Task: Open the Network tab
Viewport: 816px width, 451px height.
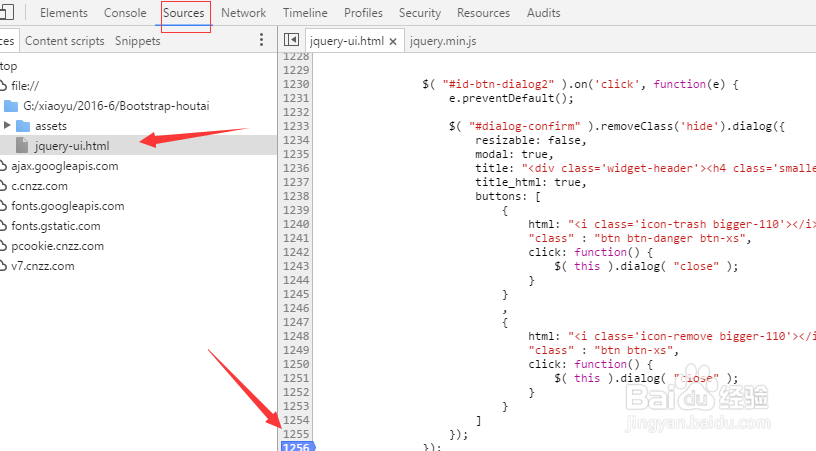Action: pos(244,13)
